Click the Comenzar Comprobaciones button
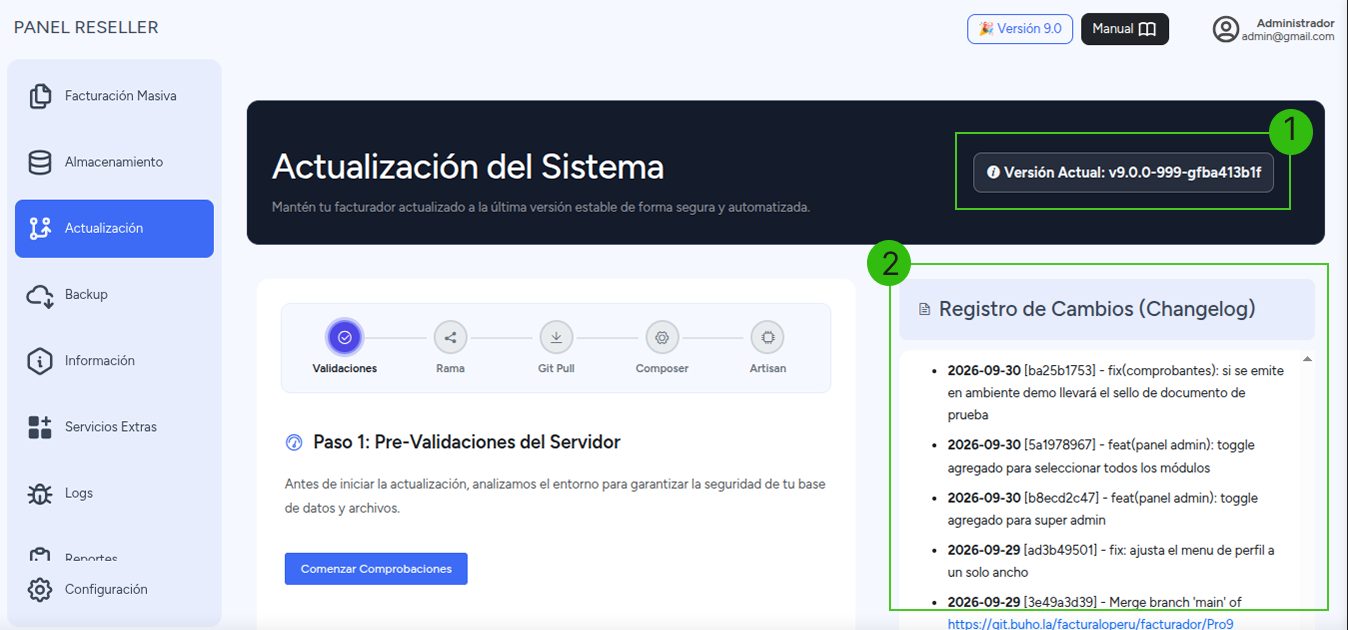Screen dimensions: 1348x630 point(376,569)
